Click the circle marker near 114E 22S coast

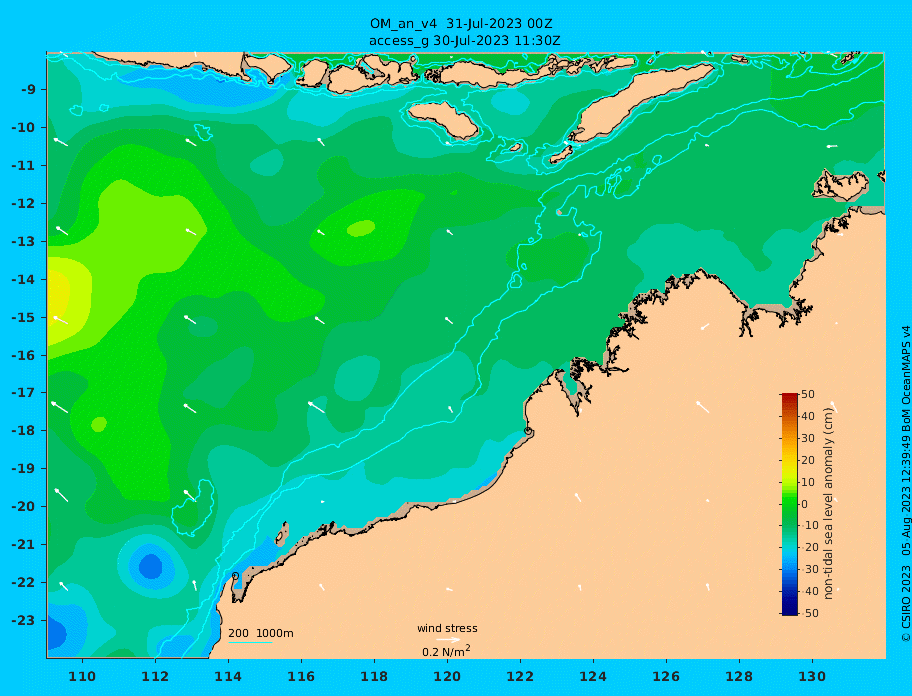(x=235, y=576)
